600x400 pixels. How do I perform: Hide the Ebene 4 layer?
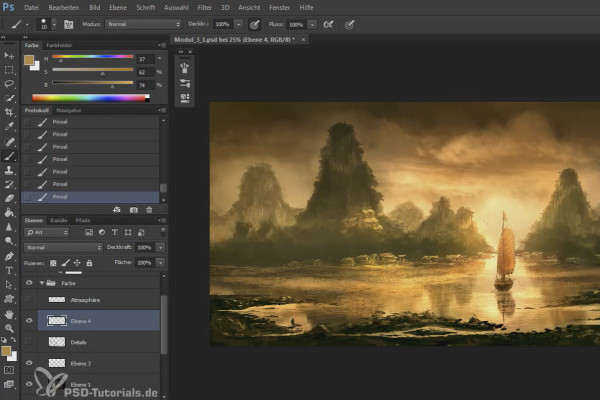coord(29,321)
